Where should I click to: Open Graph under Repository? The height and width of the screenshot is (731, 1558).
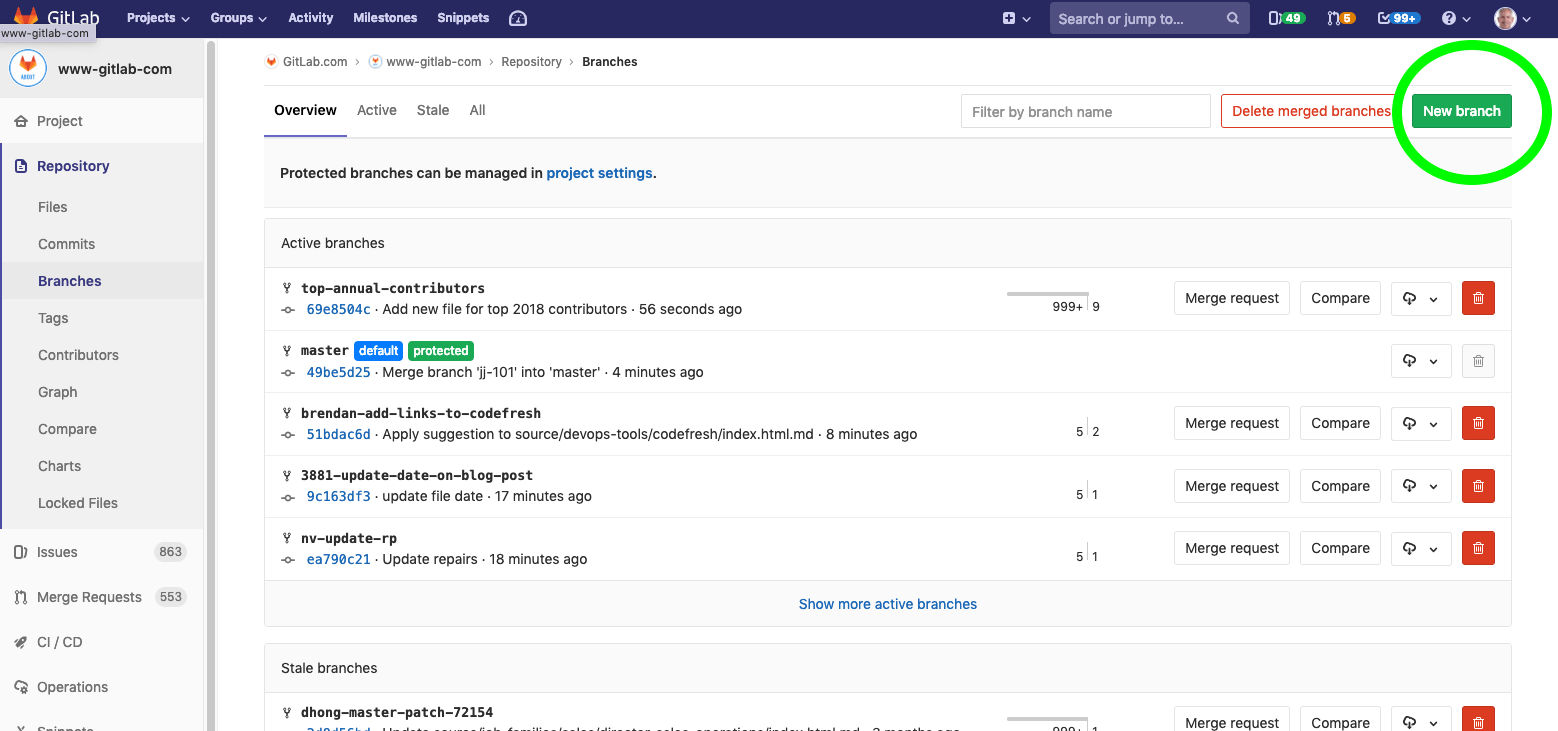coord(58,392)
